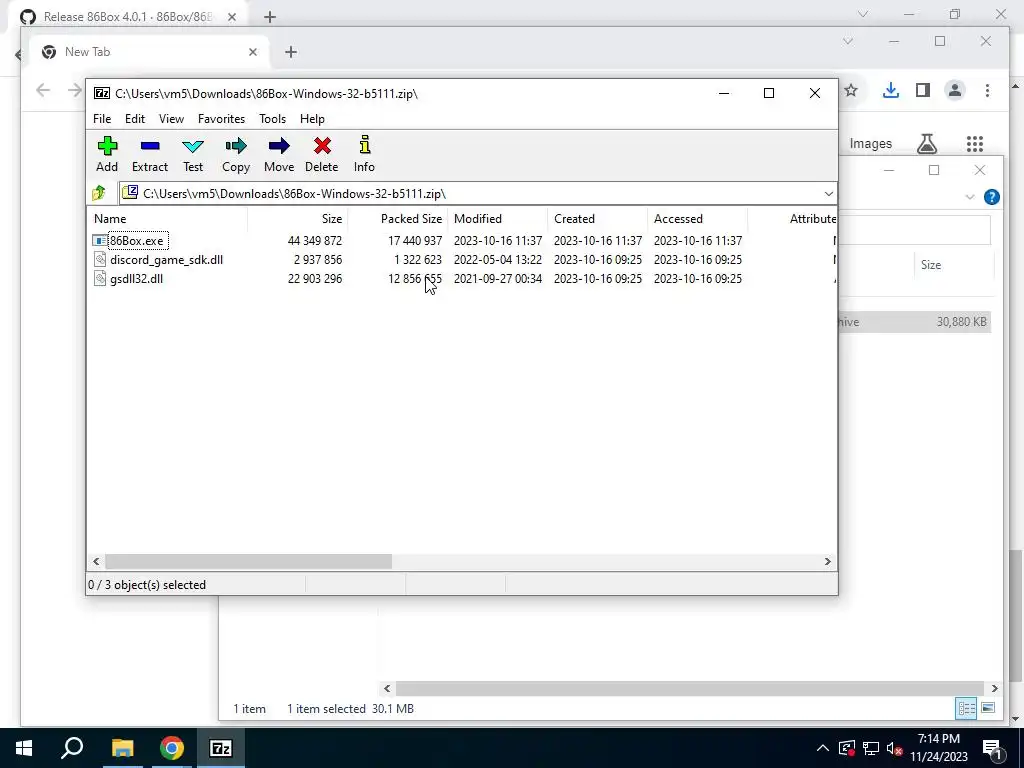This screenshot has height=768, width=1024.
Task: Open the Favorites menu
Action: (x=221, y=118)
